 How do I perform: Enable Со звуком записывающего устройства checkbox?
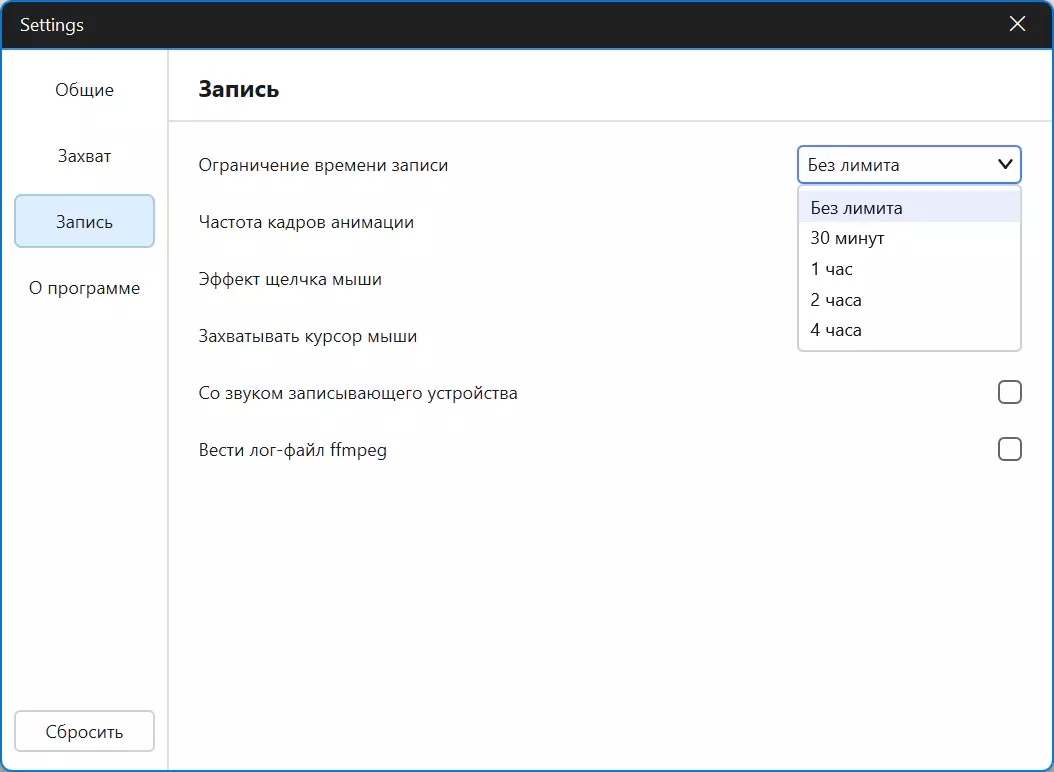(x=1009, y=392)
